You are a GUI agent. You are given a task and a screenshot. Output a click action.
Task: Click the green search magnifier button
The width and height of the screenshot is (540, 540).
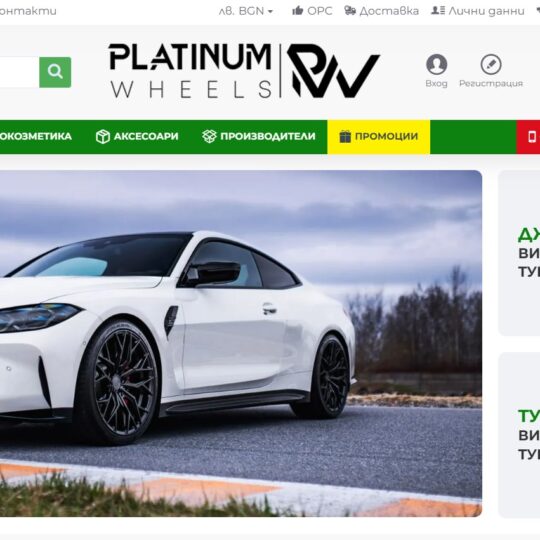coord(55,72)
